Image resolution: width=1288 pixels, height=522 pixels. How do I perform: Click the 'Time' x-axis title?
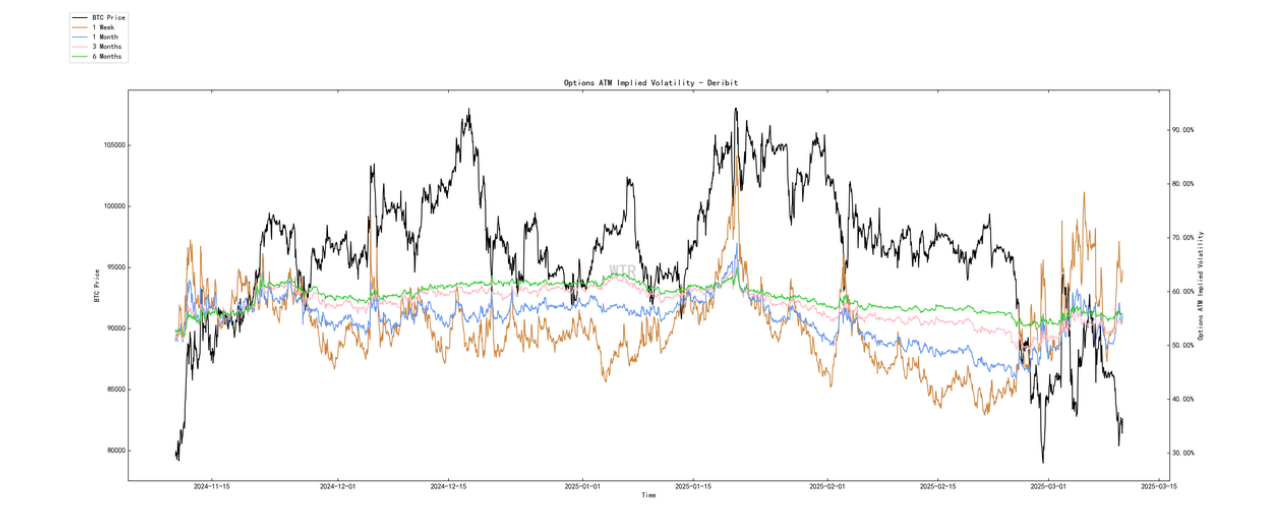point(649,496)
